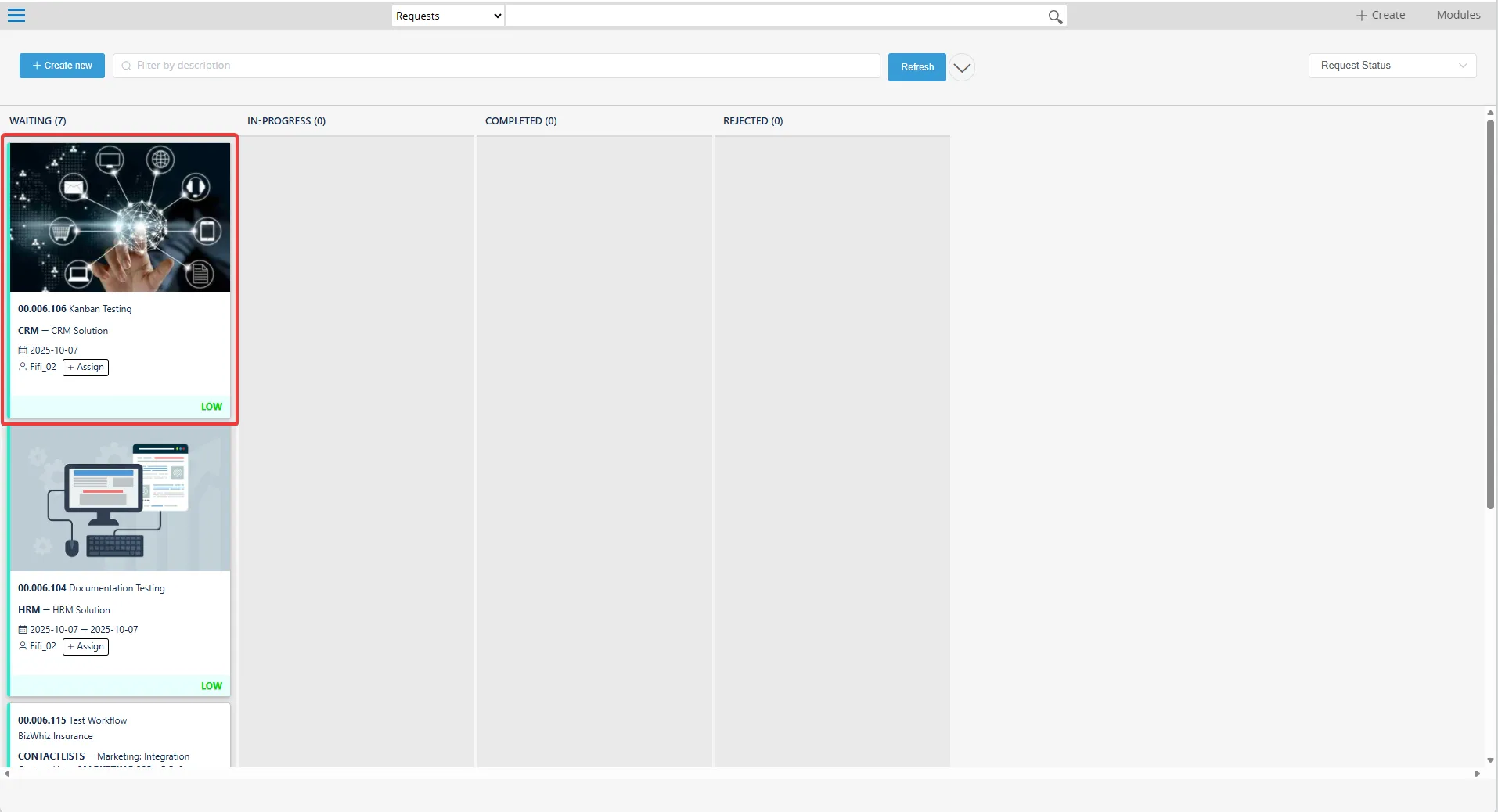This screenshot has height=812, width=1498.
Task: Click the top global search input field
Action: click(x=775, y=16)
